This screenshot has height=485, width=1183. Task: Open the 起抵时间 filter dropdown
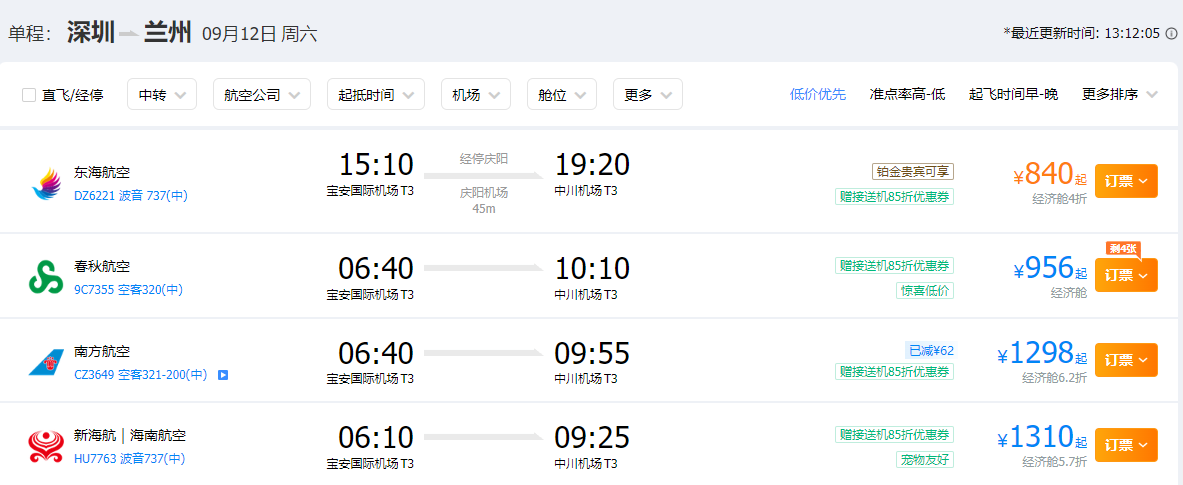click(x=375, y=95)
